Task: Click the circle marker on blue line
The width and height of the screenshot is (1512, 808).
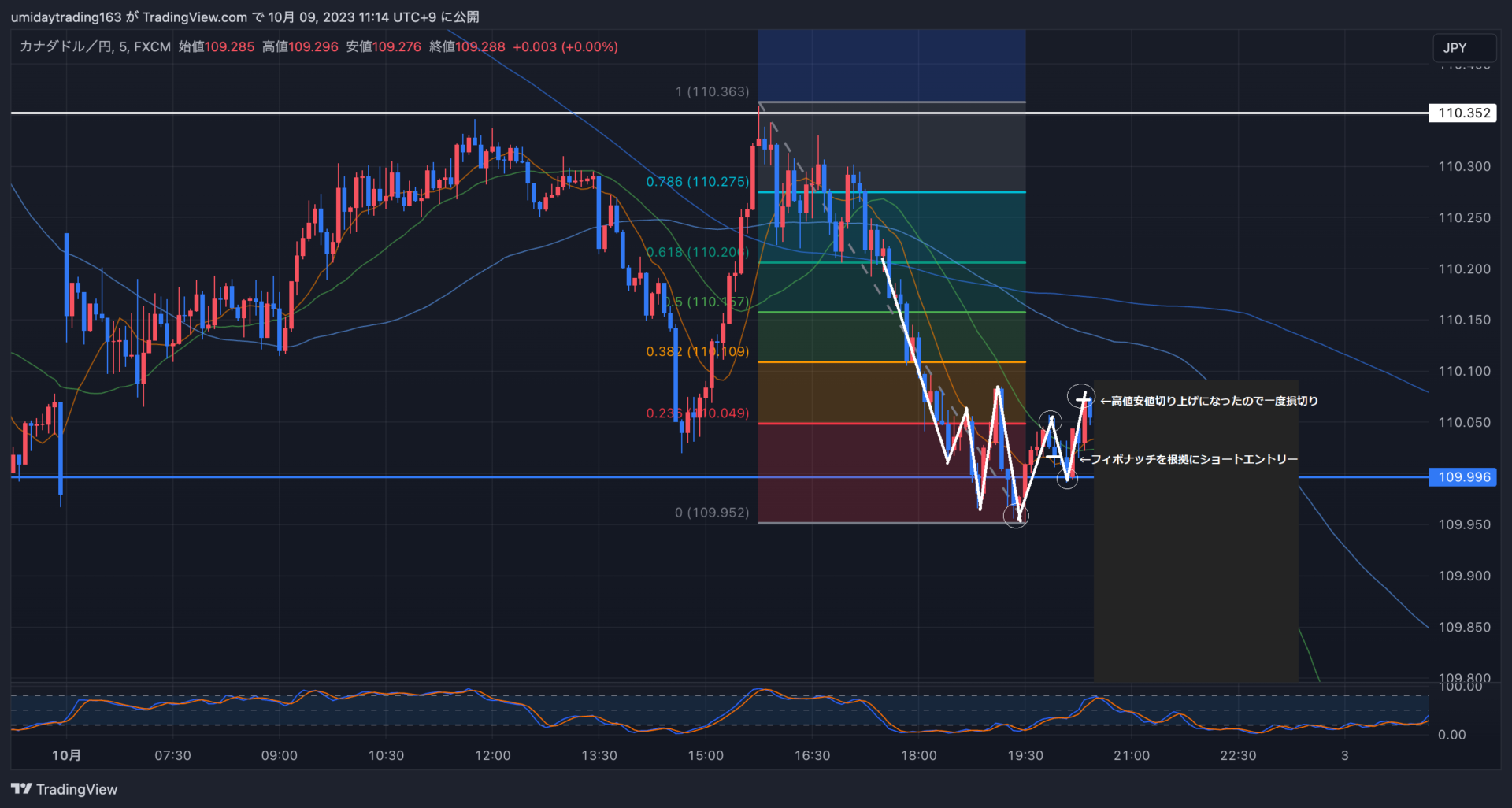Action: (x=1067, y=478)
